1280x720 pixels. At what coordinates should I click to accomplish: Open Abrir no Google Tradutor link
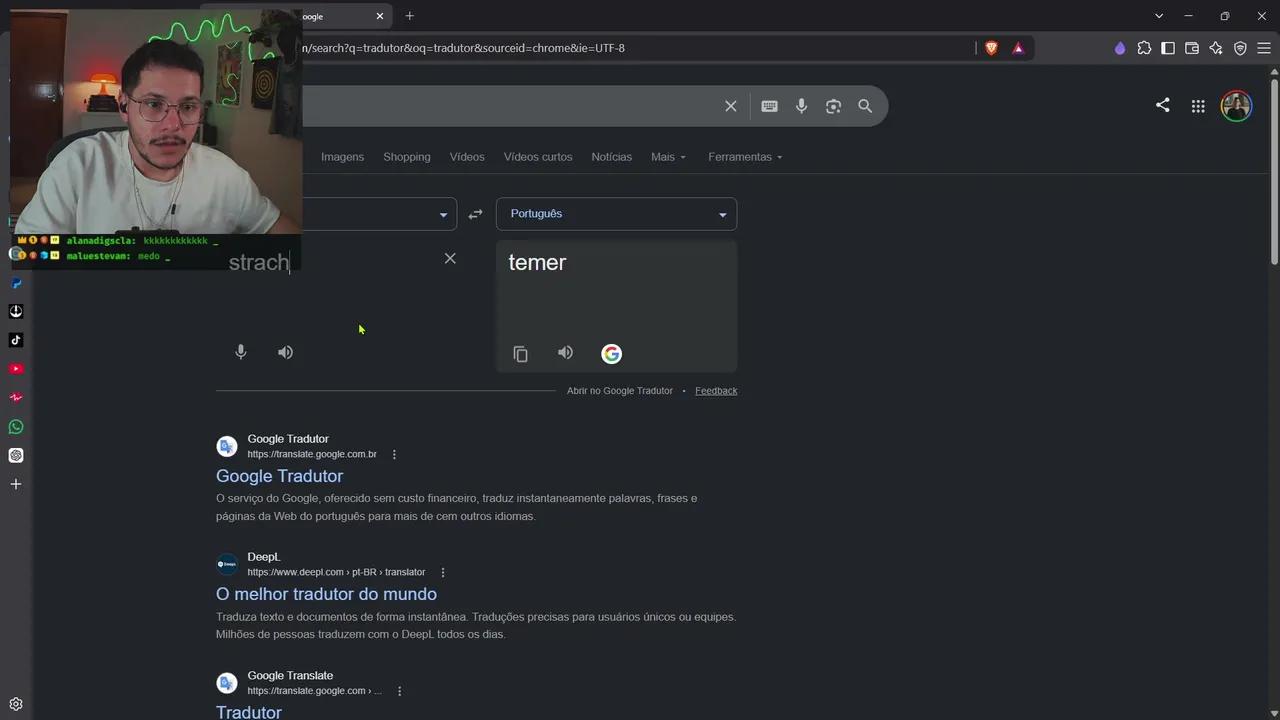click(x=620, y=391)
